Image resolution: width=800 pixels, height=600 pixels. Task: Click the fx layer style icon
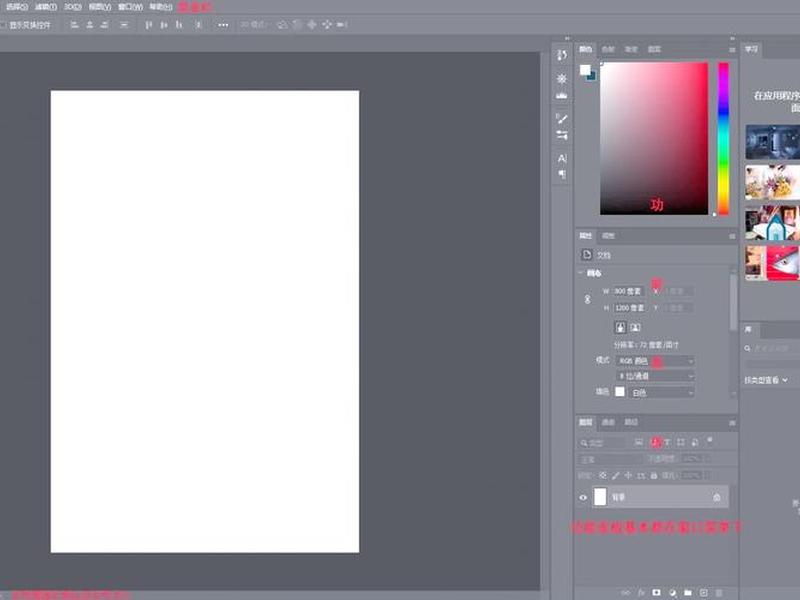641,592
